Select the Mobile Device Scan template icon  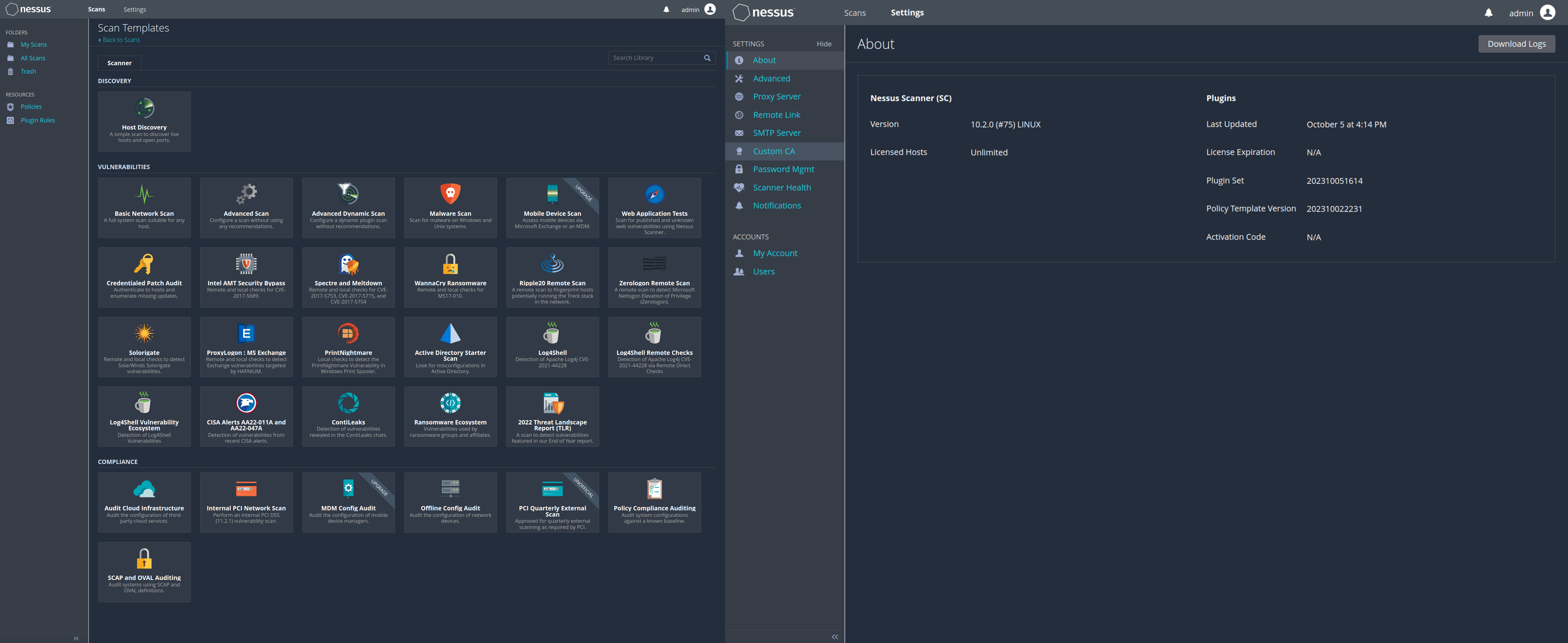coord(552,194)
